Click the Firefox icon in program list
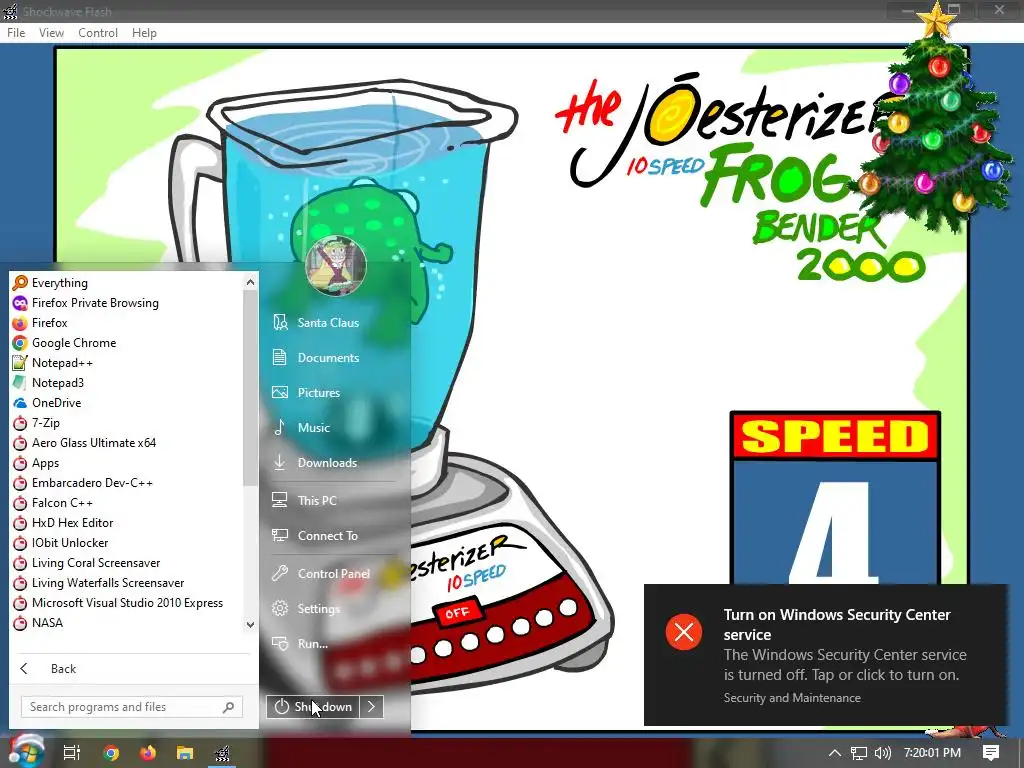 [20, 323]
